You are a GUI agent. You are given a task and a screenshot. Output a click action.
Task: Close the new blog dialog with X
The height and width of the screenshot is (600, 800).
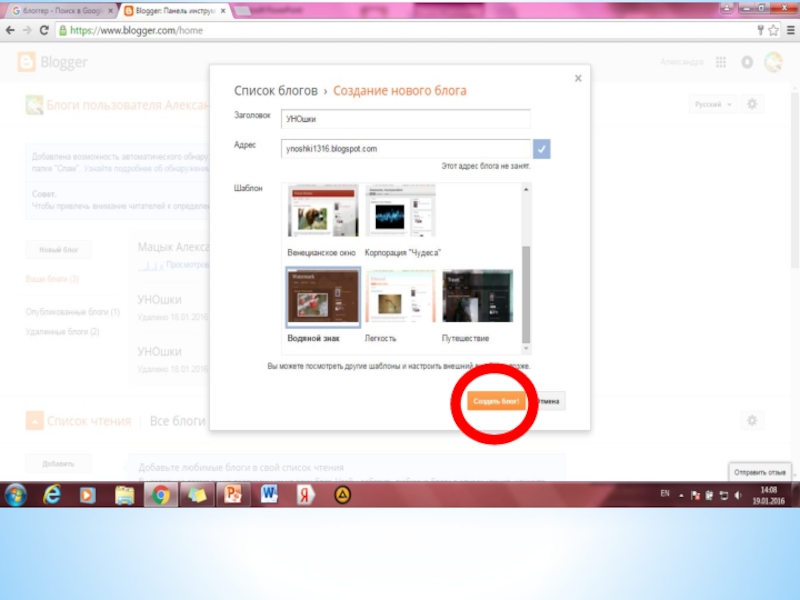click(578, 78)
